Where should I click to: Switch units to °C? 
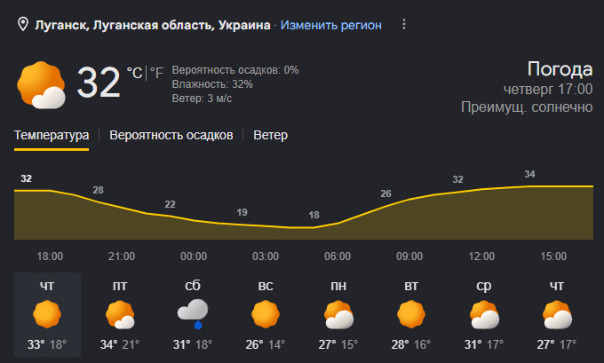click(x=135, y=72)
